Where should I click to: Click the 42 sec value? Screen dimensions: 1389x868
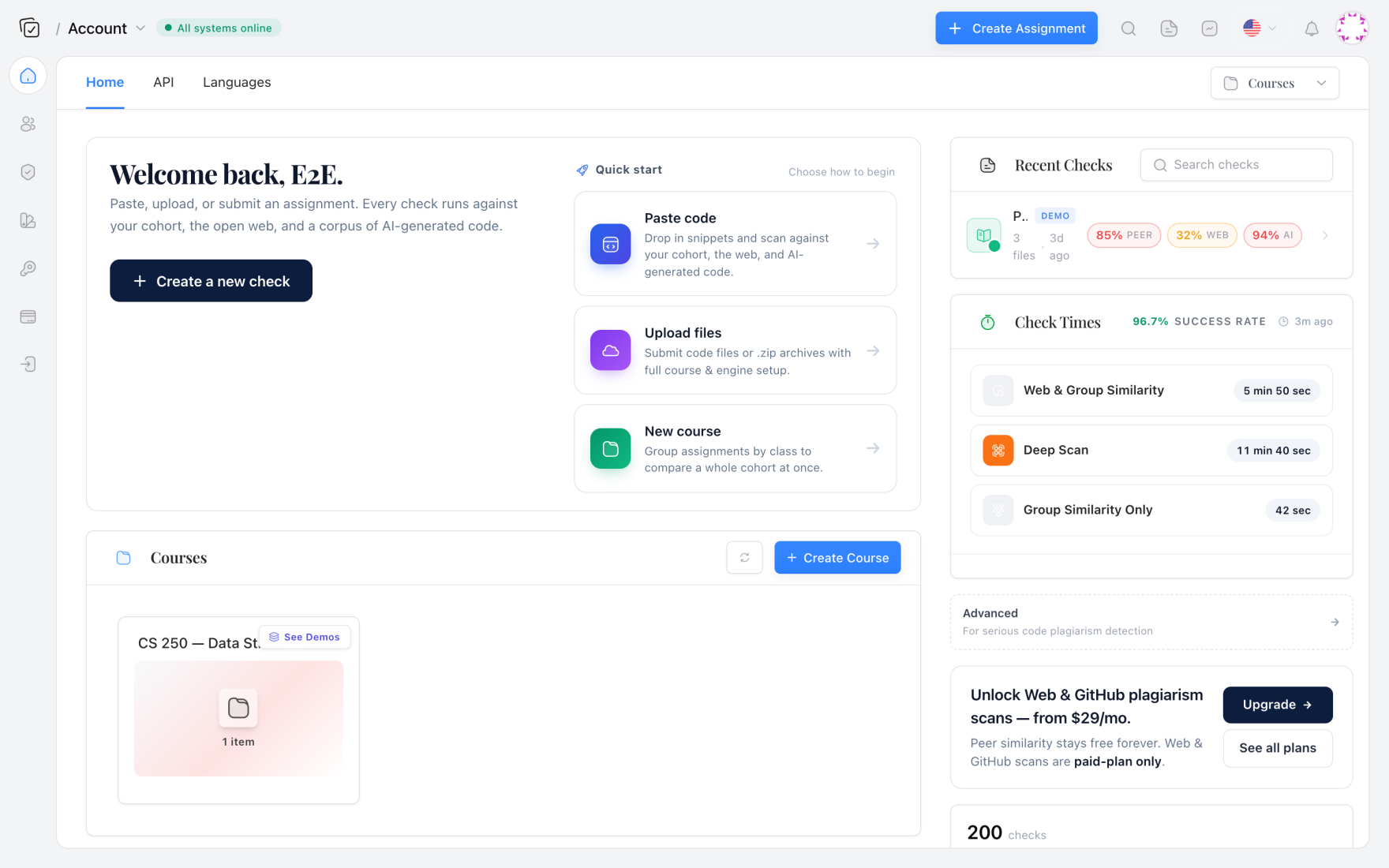point(1293,511)
